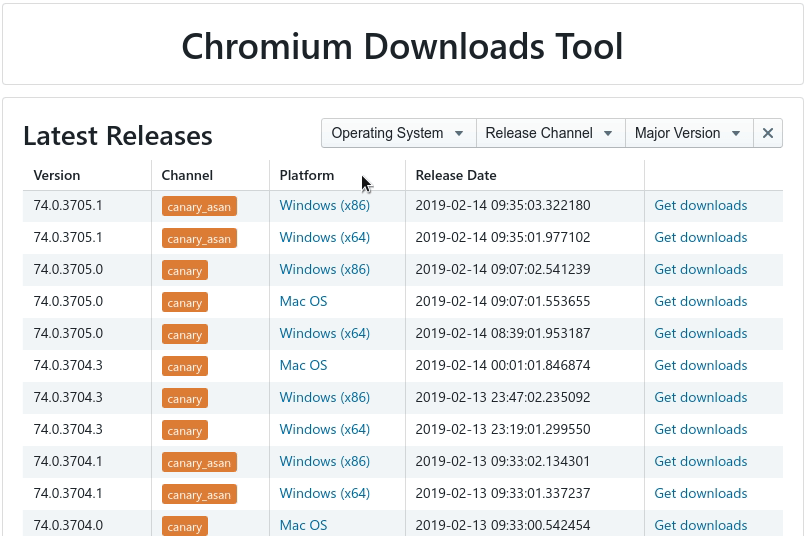The image size is (810, 536).
Task: Get downloads for 74.0.3704.1 Windows (x86)
Action: point(700,462)
